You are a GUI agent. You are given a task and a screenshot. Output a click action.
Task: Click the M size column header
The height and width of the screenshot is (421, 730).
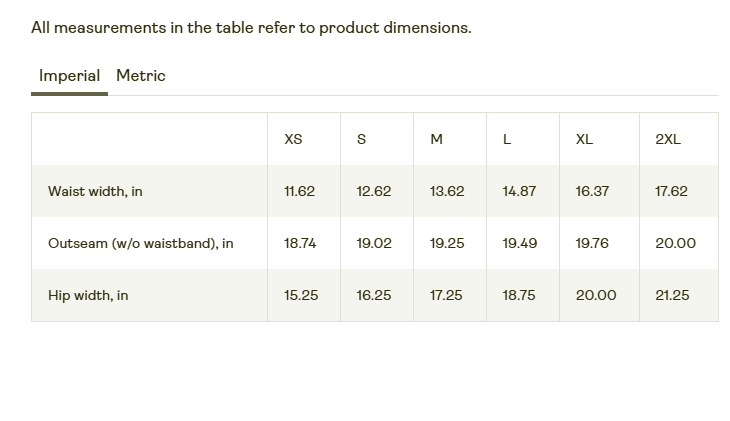(x=436, y=139)
